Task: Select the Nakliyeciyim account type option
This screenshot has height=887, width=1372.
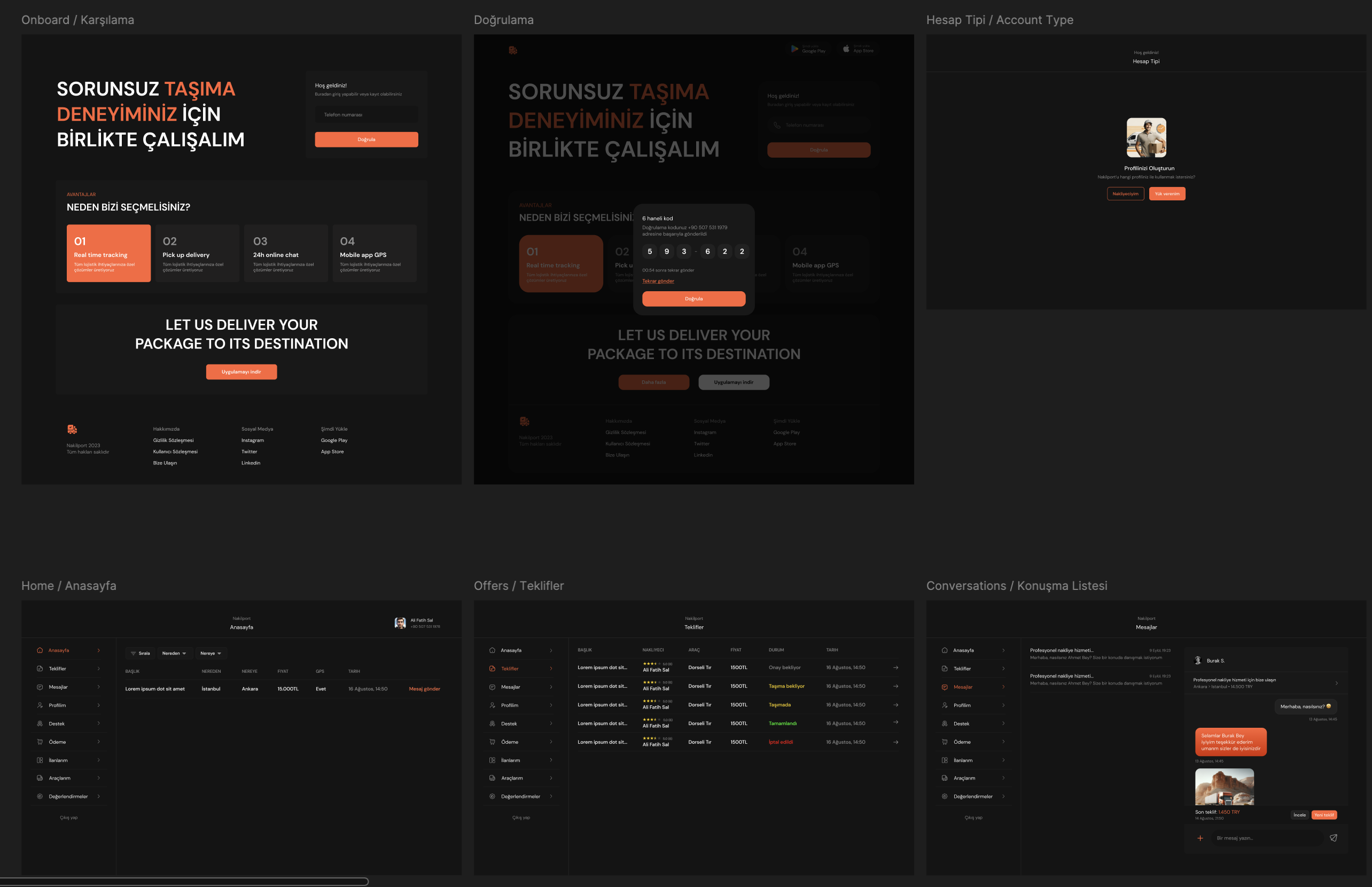Action: coord(1125,193)
